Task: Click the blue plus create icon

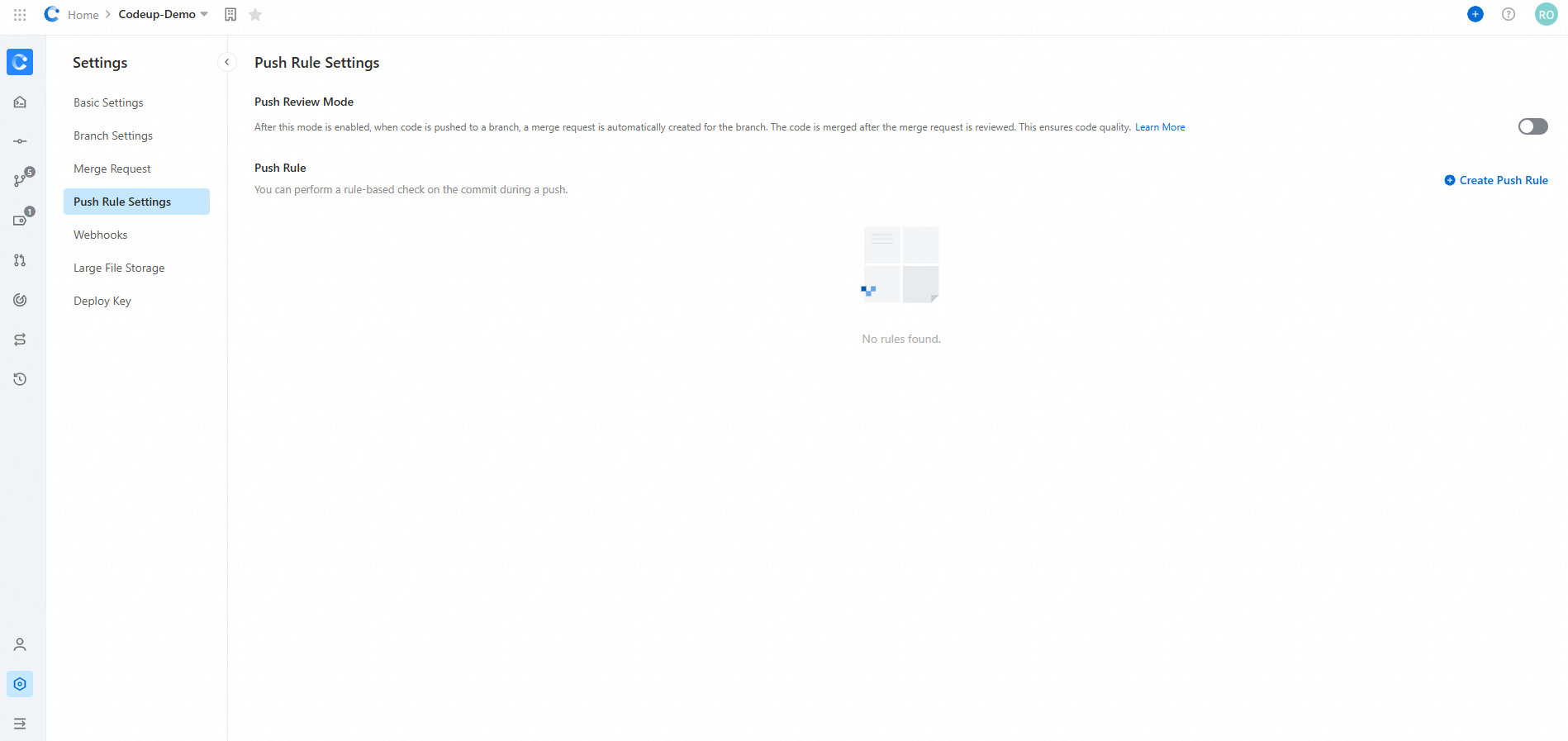Action: tap(1475, 14)
